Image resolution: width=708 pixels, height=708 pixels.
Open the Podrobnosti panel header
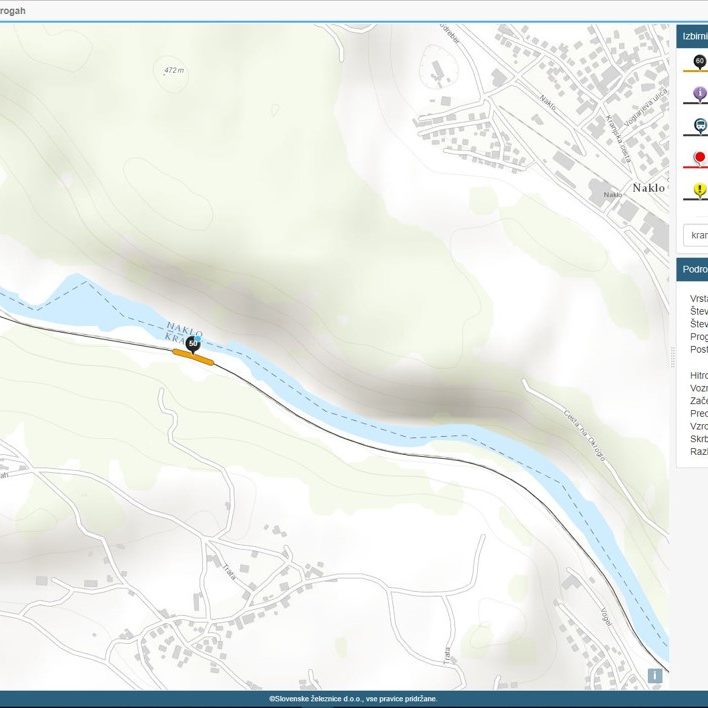693,270
